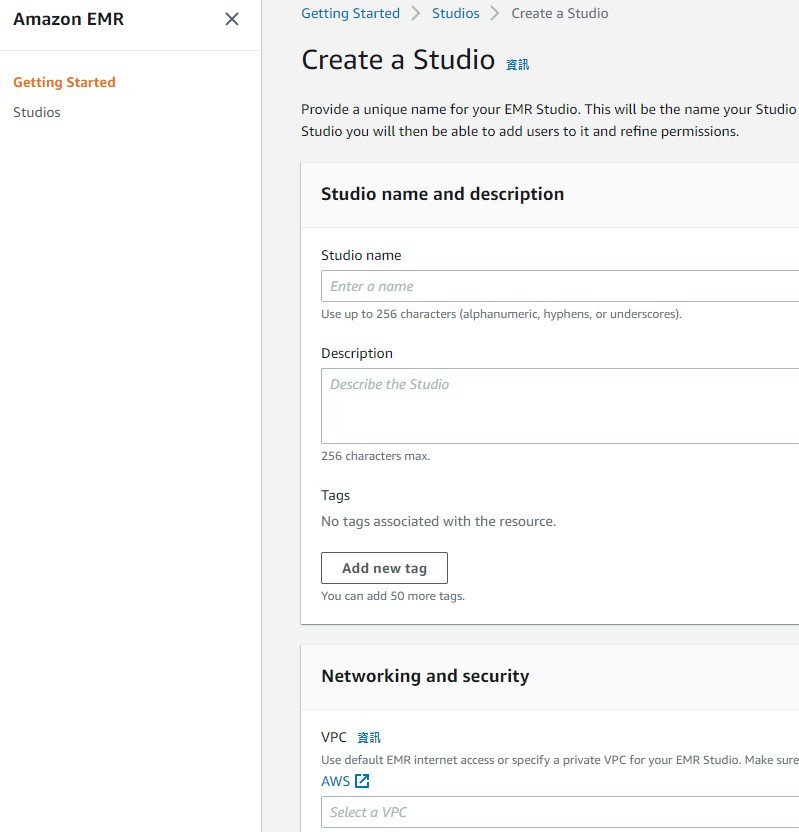Open Getting Started in the sidebar
Viewport: 799px width, 832px height.
(64, 82)
